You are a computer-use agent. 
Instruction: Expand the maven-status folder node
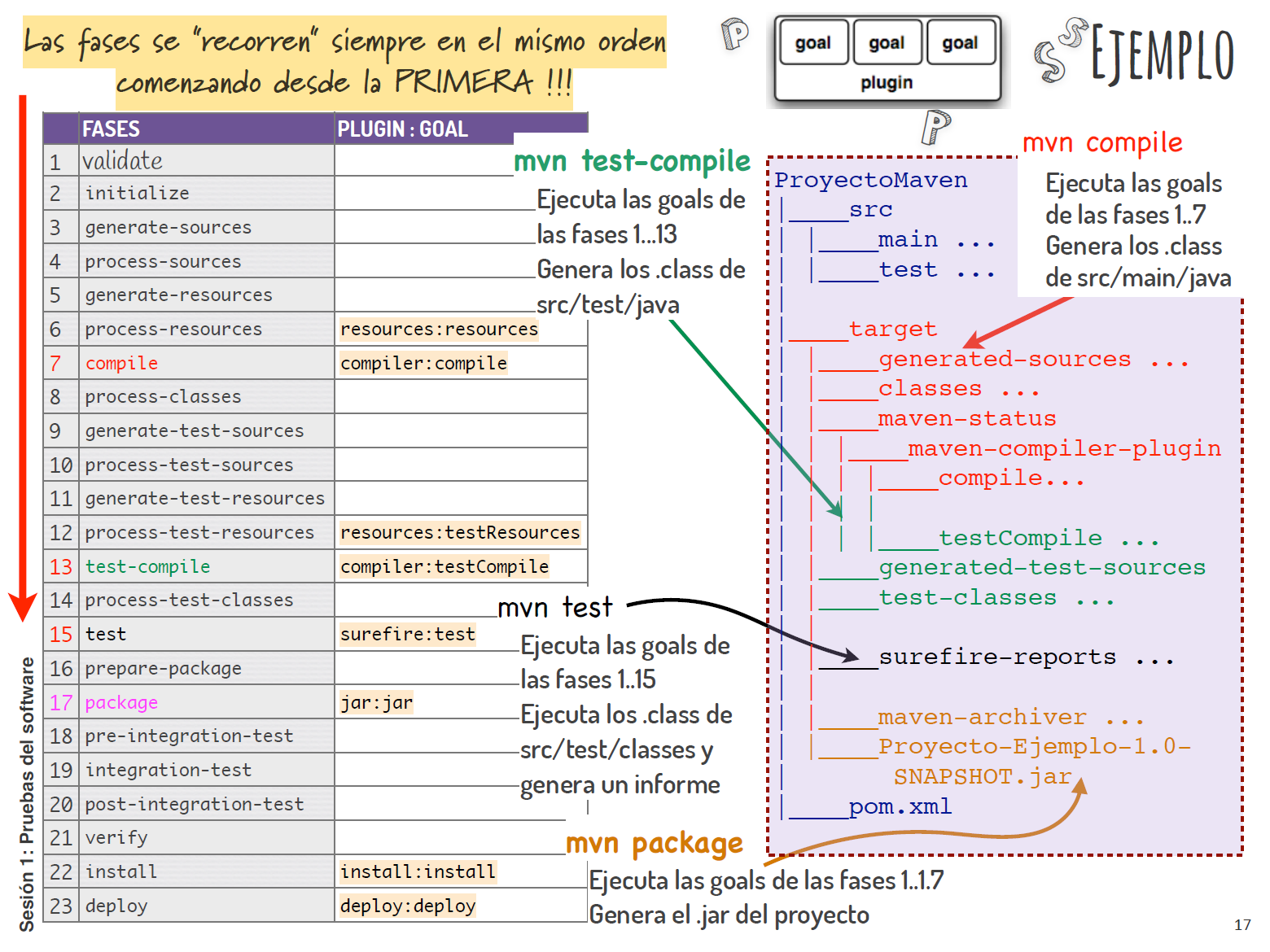[966, 419]
